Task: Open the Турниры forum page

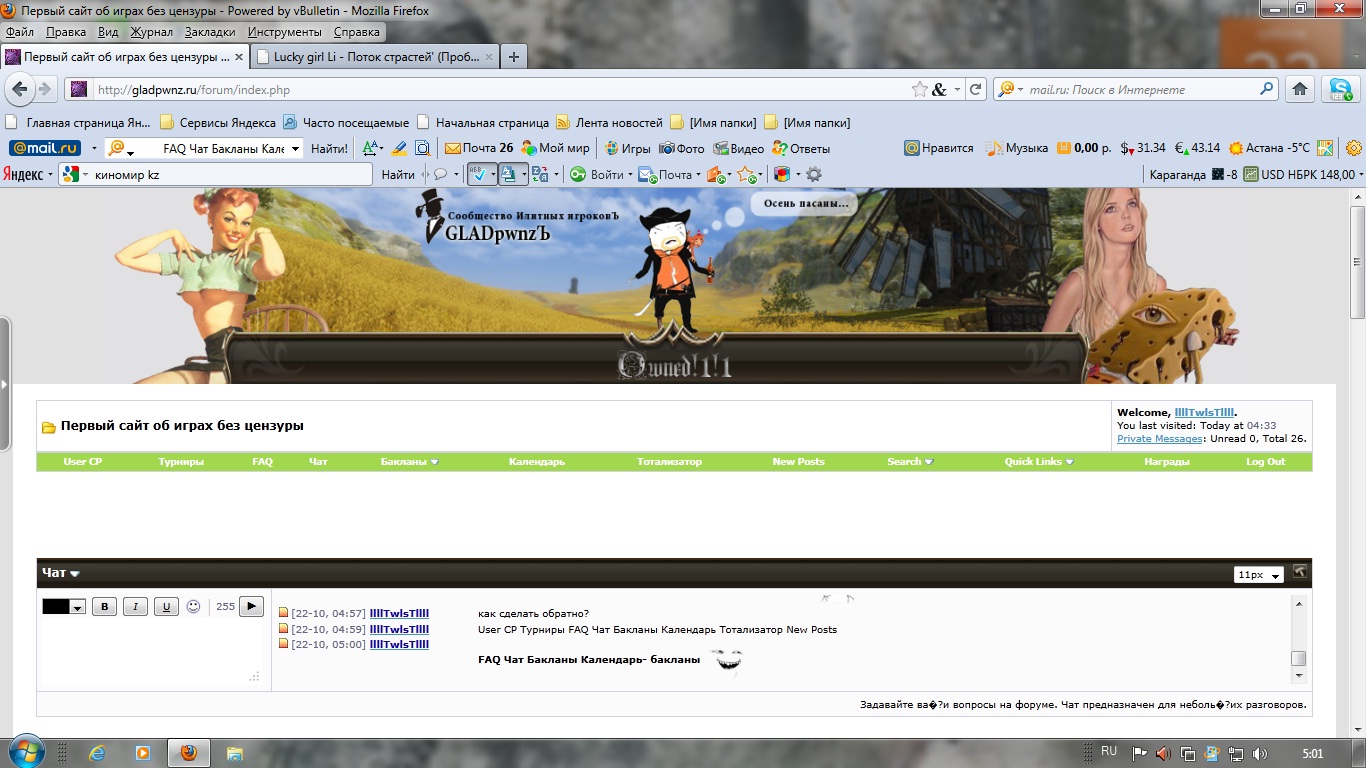Action: pos(181,462)
